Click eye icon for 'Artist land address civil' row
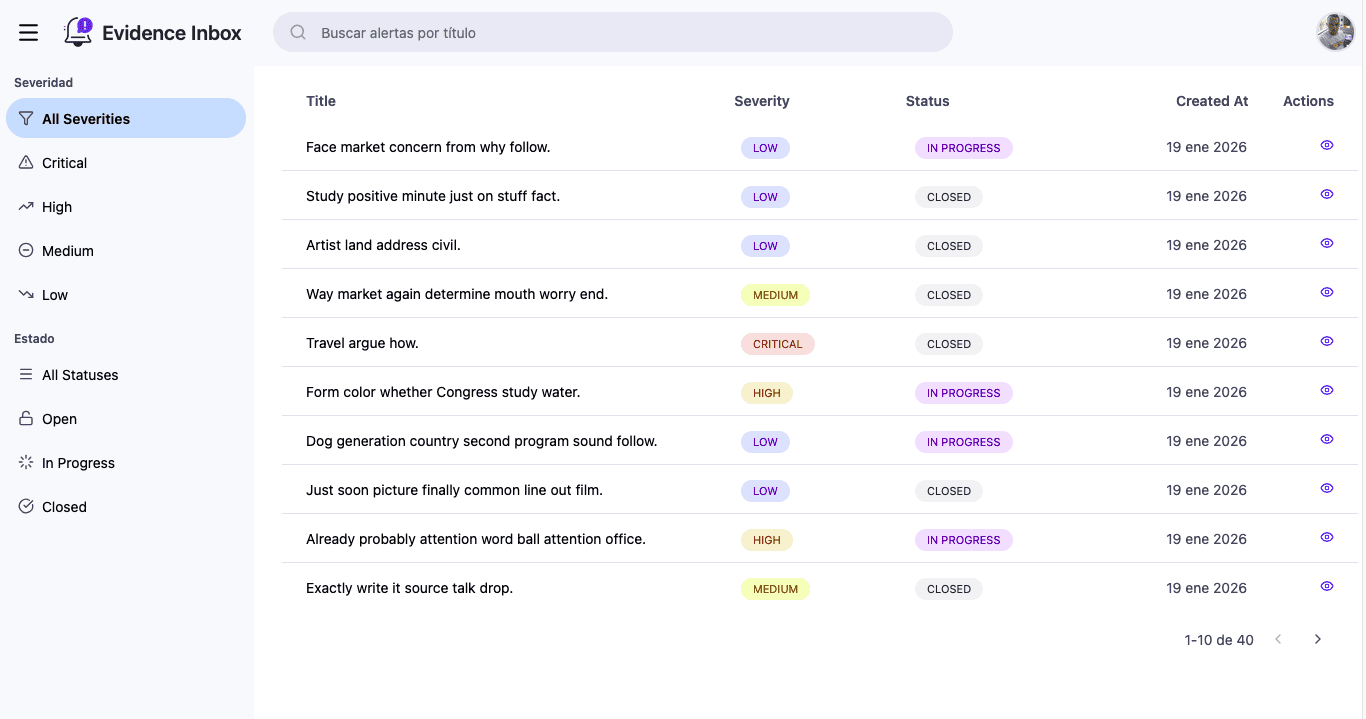This screenshot has width=1366, height=719. pyautogui.click(x=1327, y=243)
